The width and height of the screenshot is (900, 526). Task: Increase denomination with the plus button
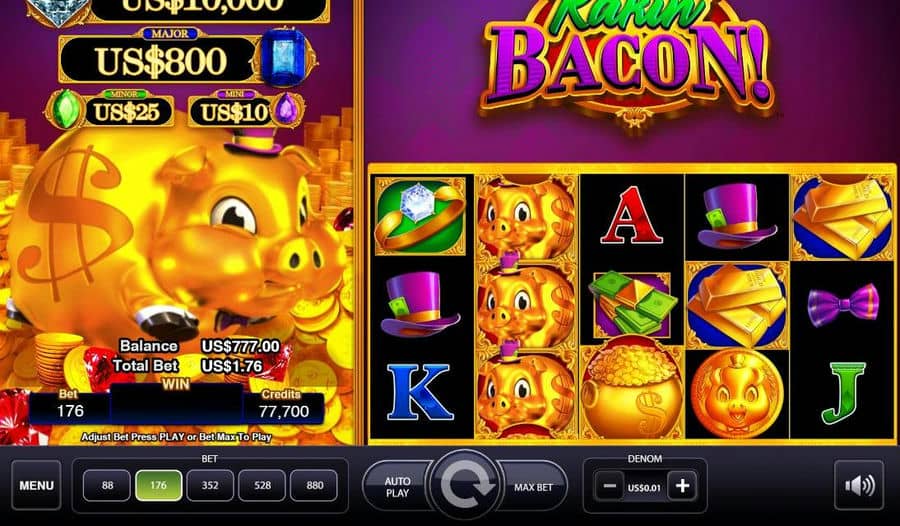click(682, 486)
